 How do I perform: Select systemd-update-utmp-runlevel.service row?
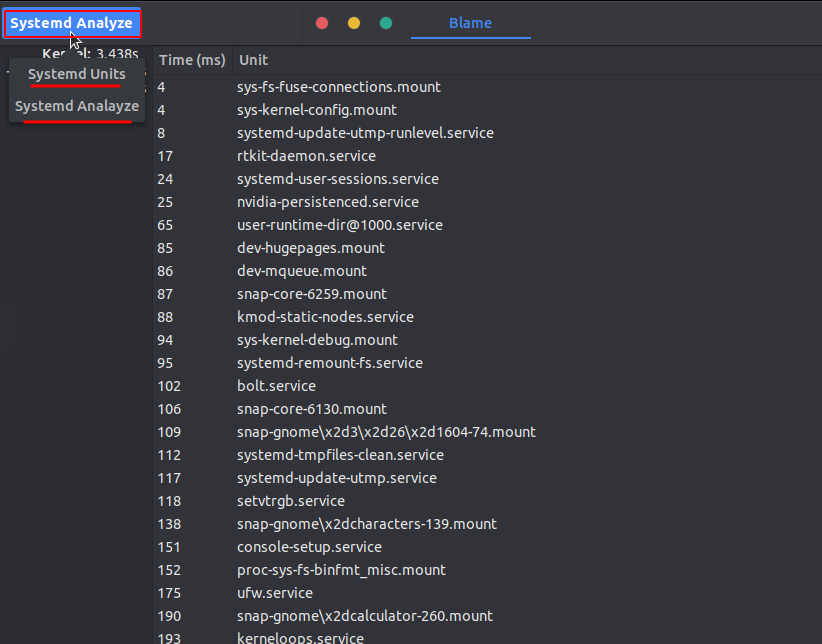click(488, 133)
